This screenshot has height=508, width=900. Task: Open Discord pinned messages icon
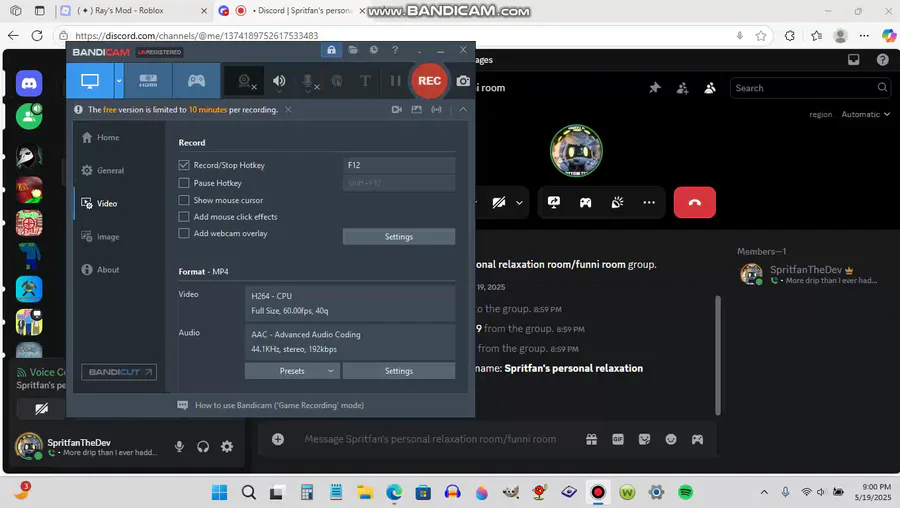pos(654,88)
